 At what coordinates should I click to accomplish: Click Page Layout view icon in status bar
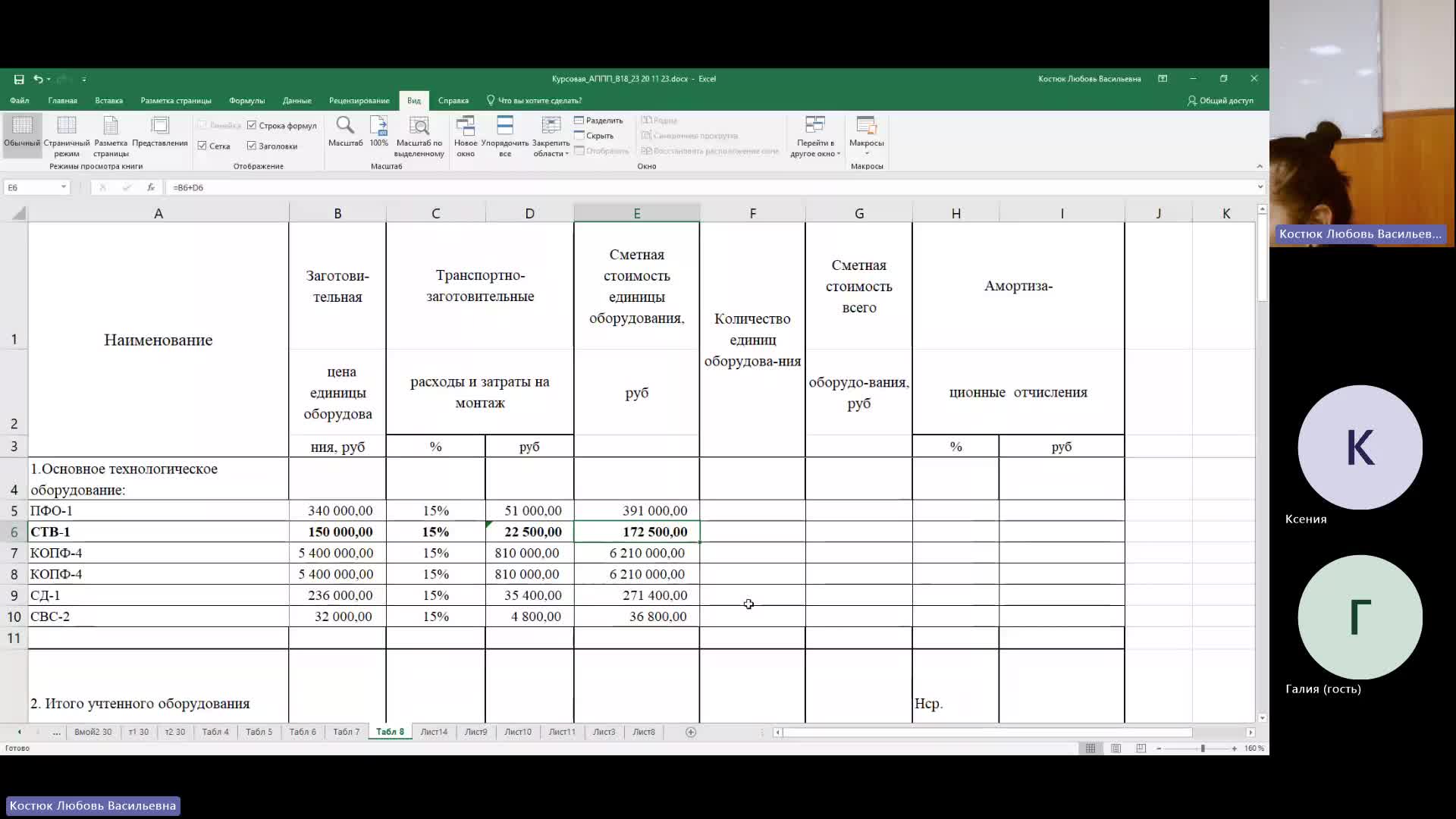(1116, 748)
